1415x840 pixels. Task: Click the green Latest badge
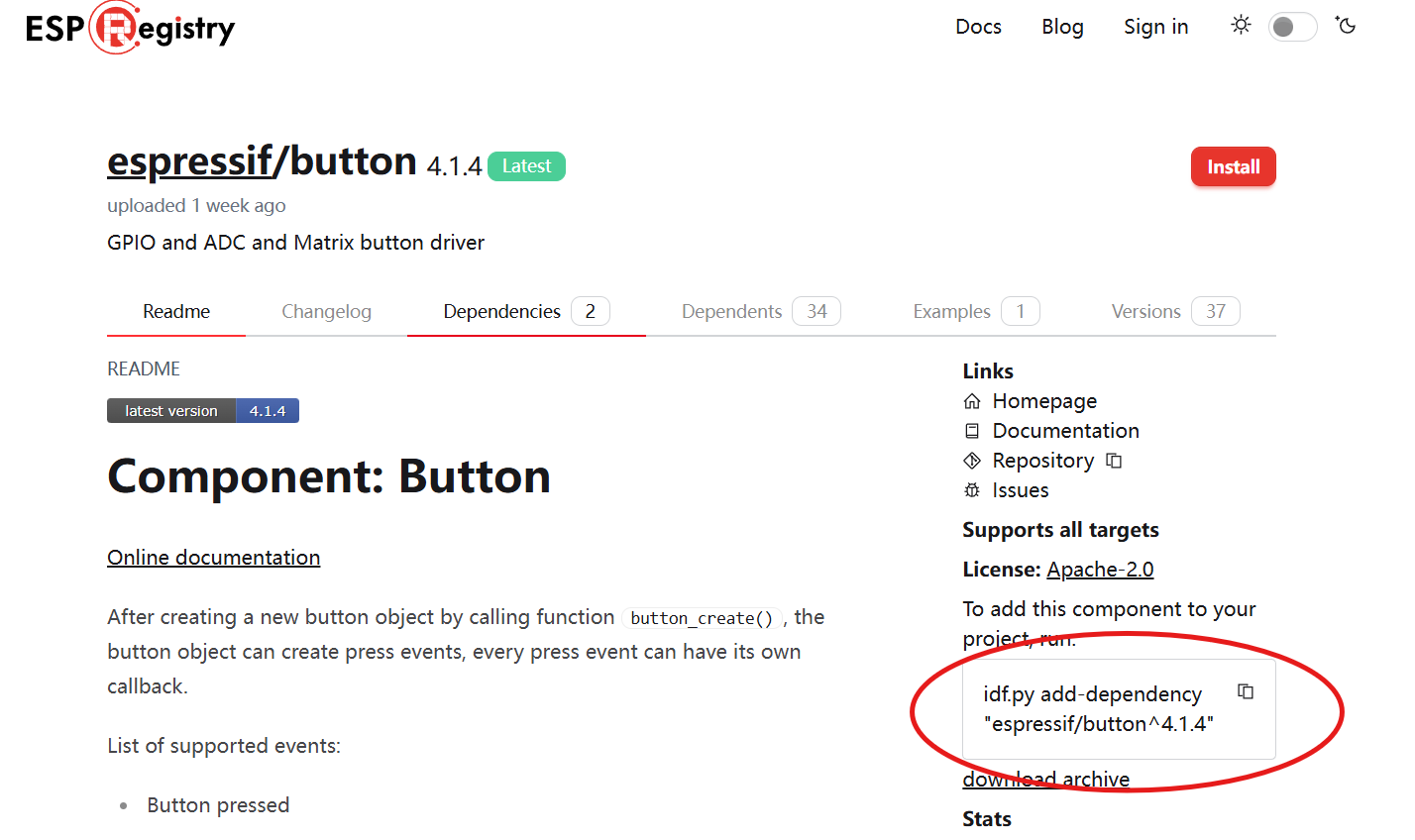coord(526,166)
